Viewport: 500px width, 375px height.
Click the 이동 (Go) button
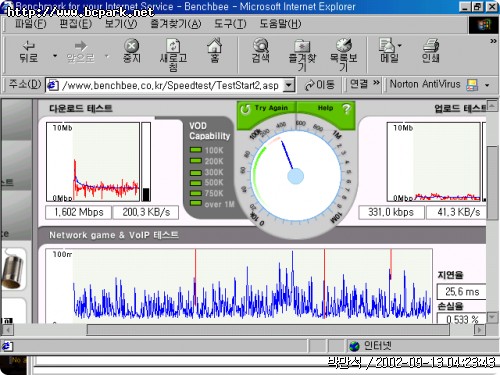pos(320,85)
